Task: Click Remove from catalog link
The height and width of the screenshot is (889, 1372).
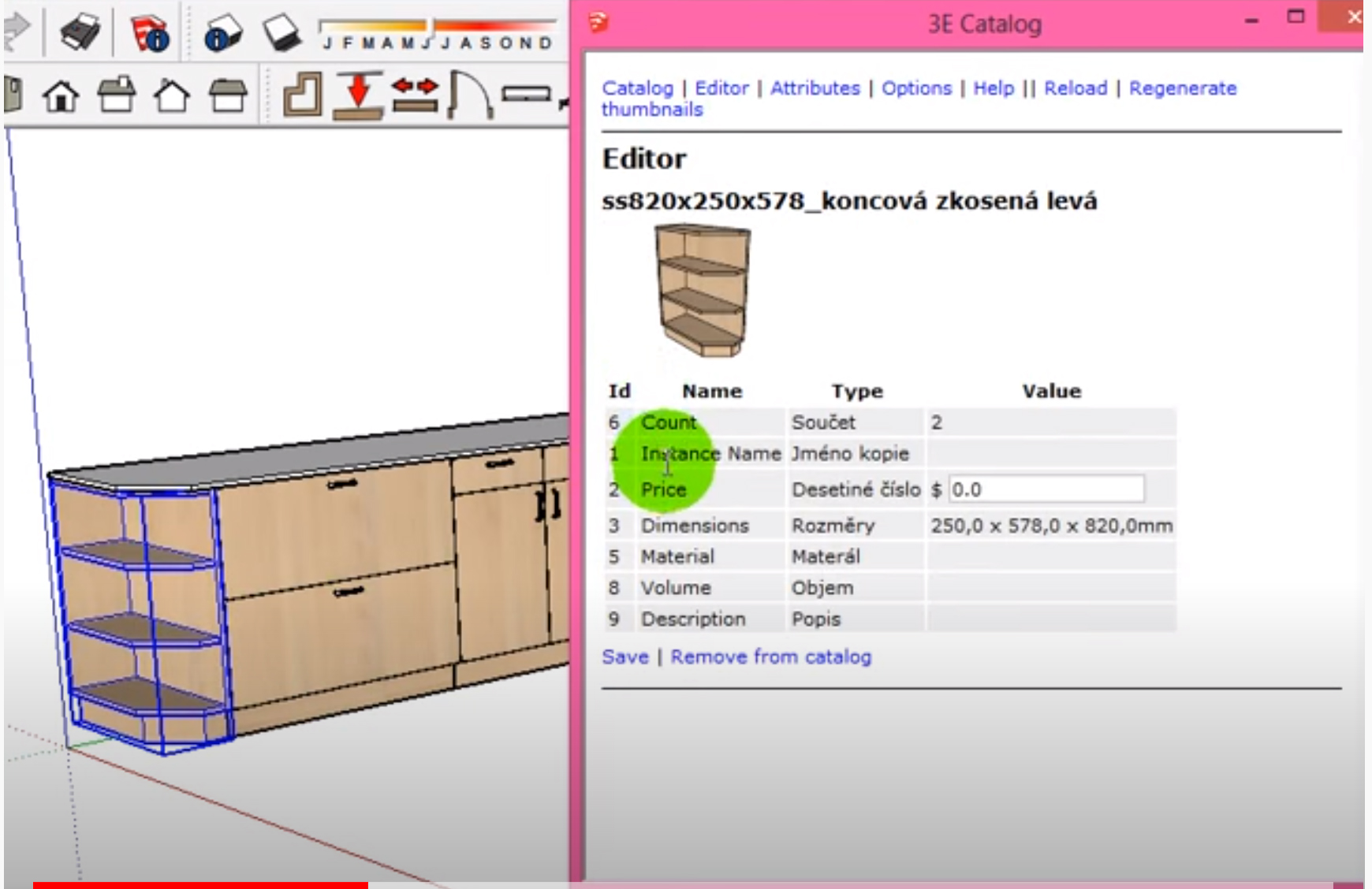Action: [770, 657]
